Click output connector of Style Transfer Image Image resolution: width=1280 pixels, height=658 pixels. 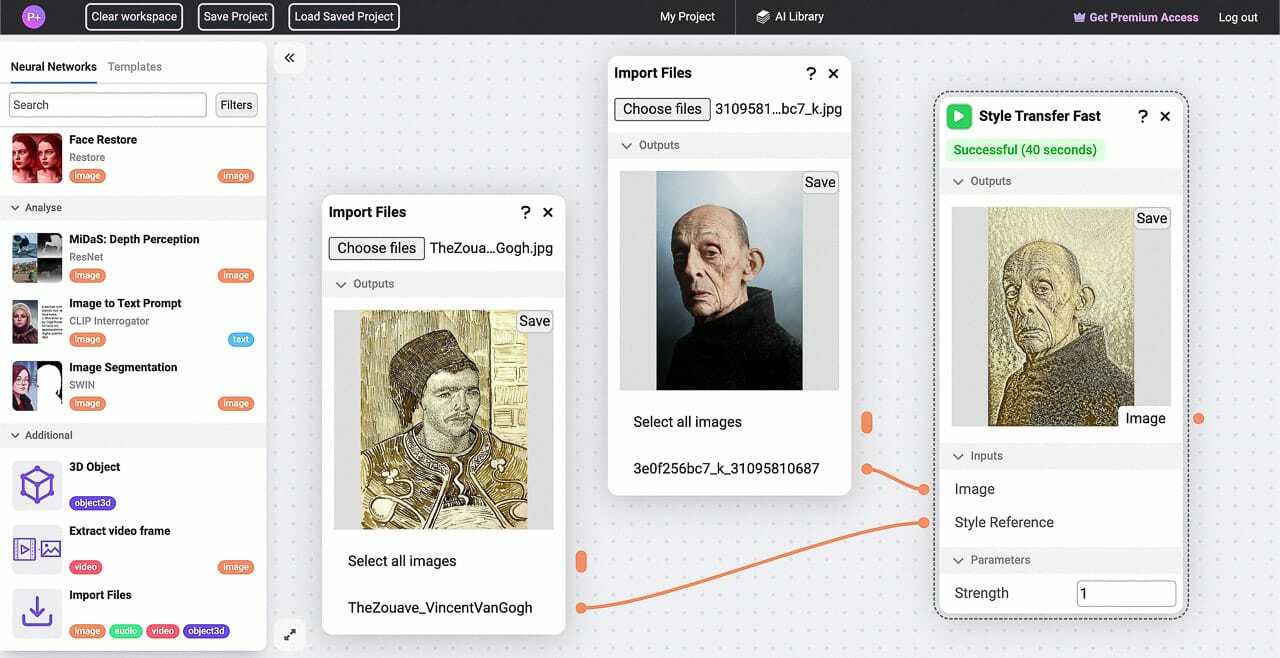[1198, 419]
